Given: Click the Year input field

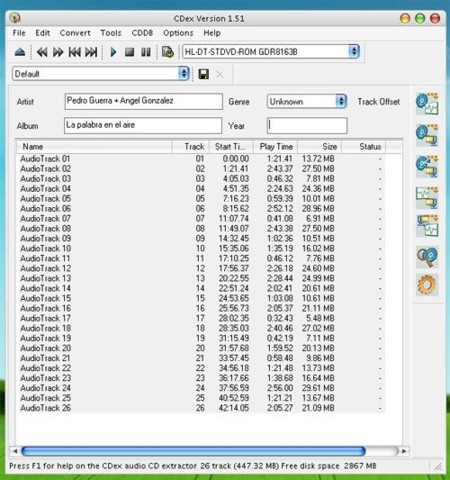Looking at the screenshot, I should coord(307,126).
